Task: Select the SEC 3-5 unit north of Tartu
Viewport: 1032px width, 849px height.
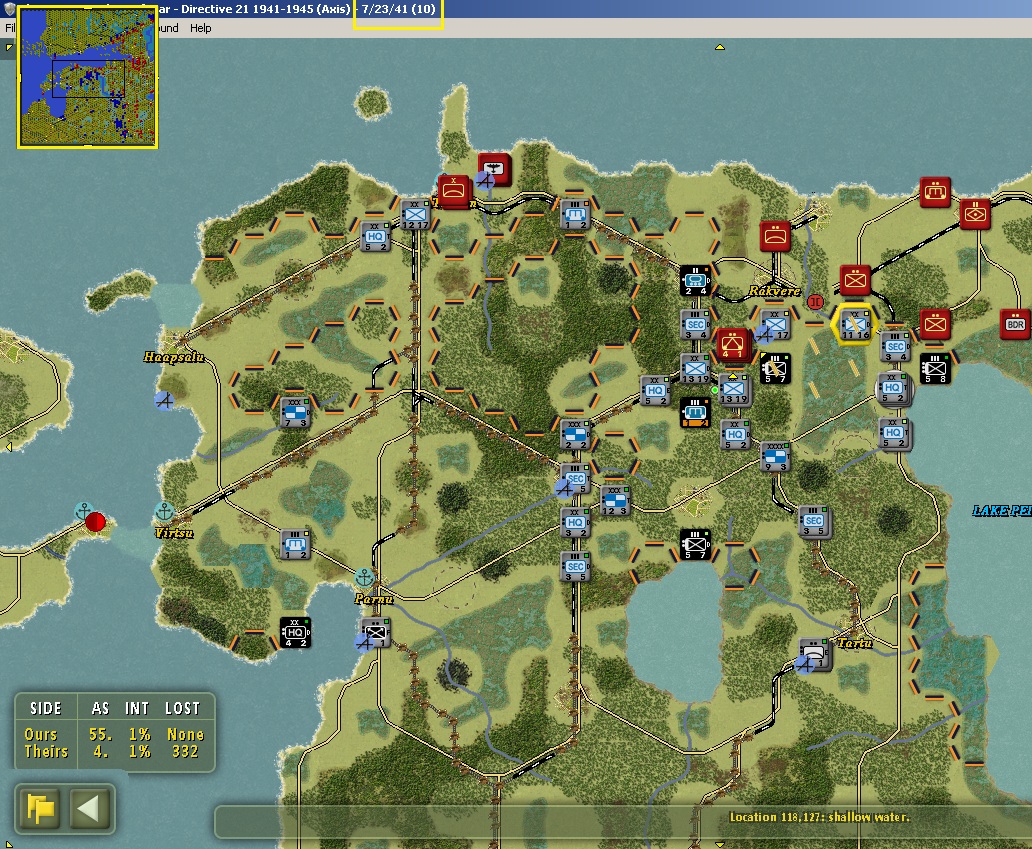Action: click(814, 522)
